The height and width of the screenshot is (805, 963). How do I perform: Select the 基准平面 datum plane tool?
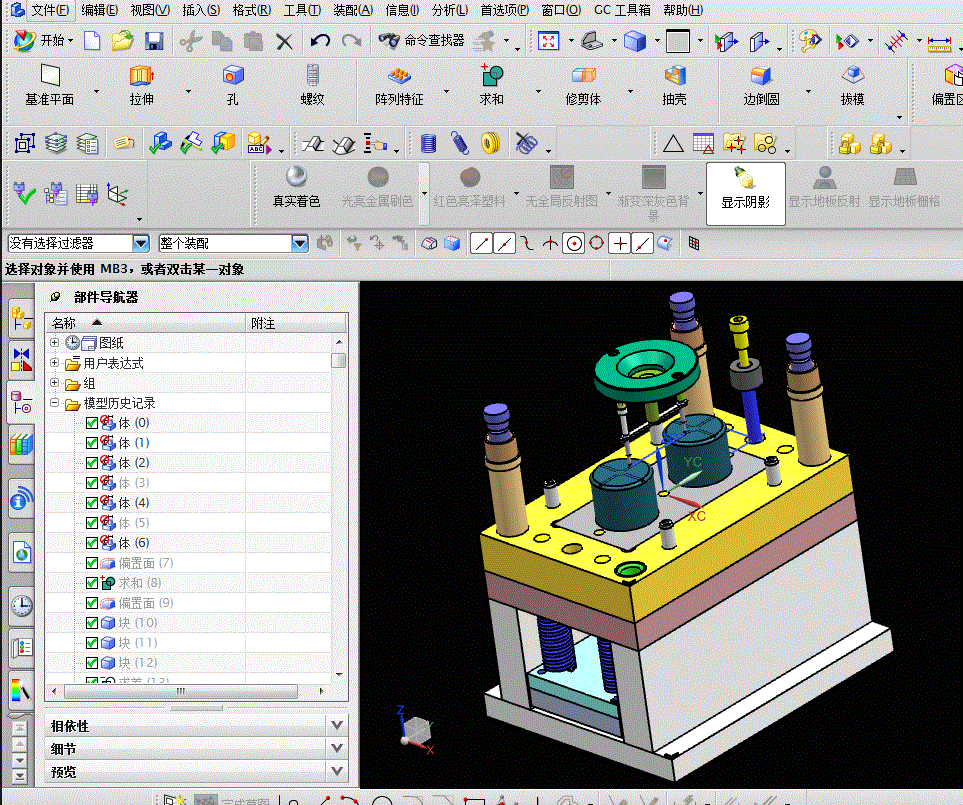coord(50,85)
